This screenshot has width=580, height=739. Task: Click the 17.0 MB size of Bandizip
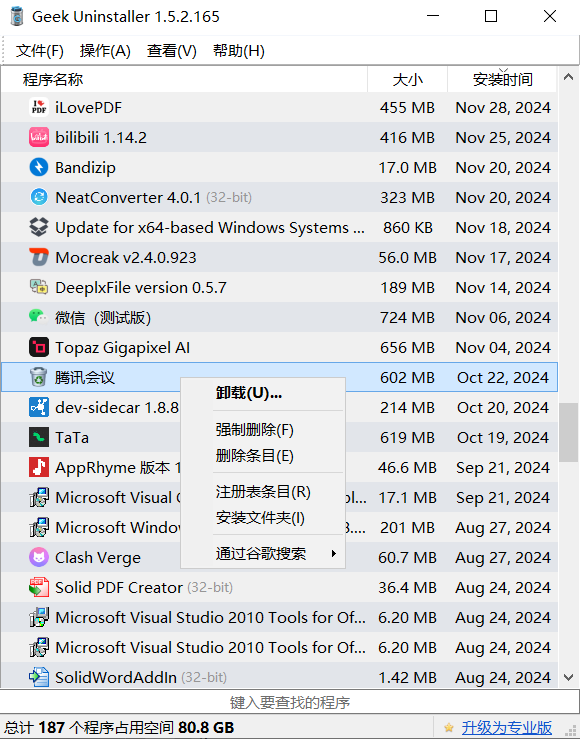click(x=408, y=167)
